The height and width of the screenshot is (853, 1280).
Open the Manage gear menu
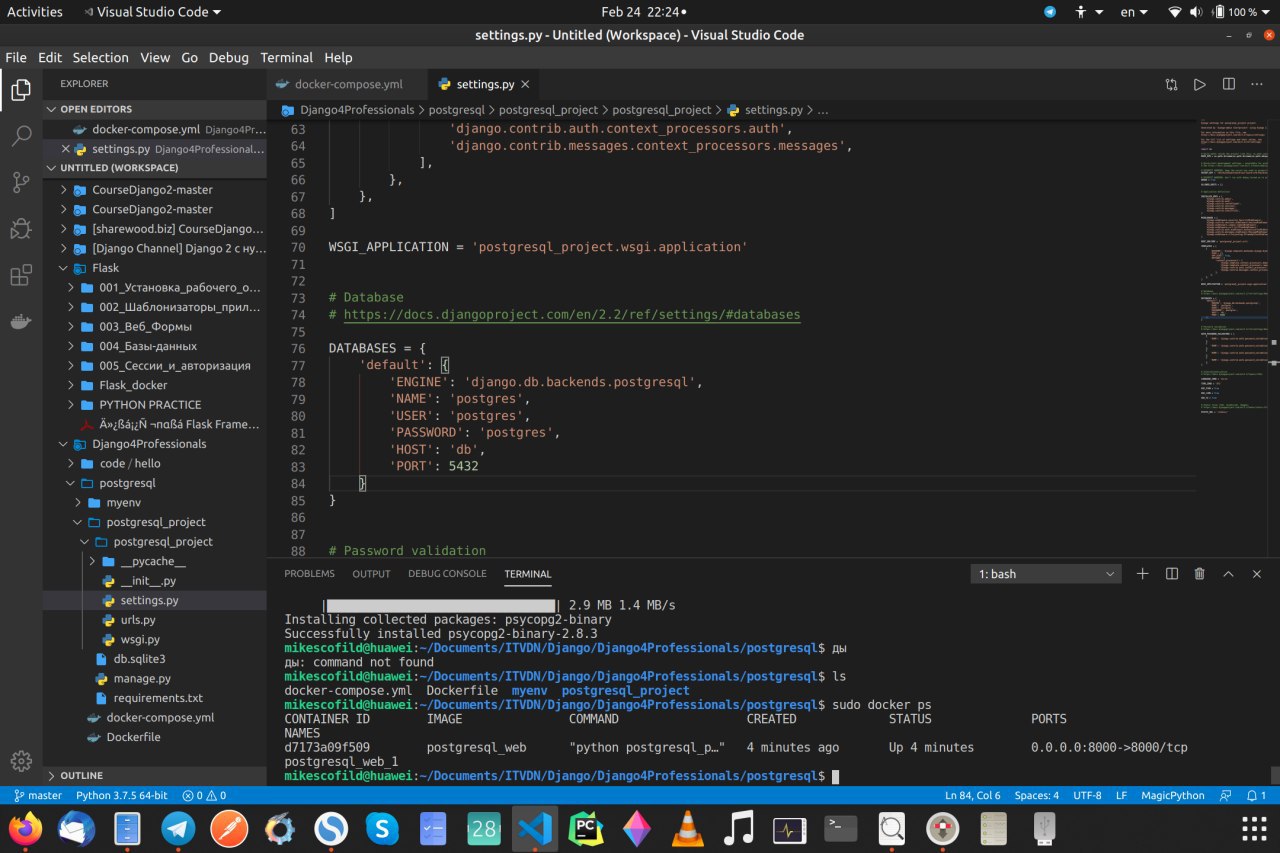point(21,761)
